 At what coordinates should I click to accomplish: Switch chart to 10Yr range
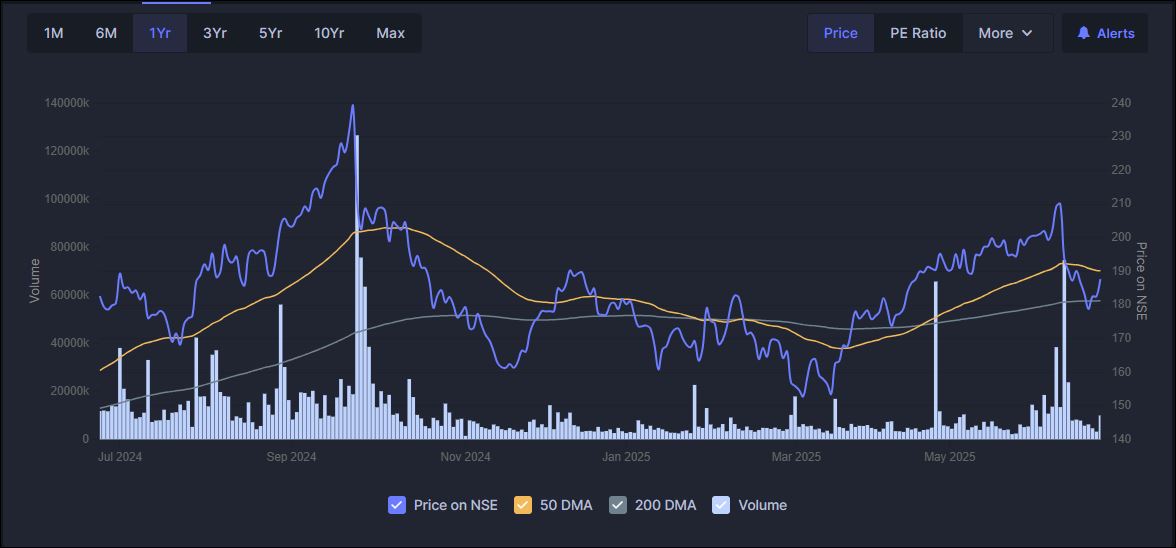click(x=329, y=33)
